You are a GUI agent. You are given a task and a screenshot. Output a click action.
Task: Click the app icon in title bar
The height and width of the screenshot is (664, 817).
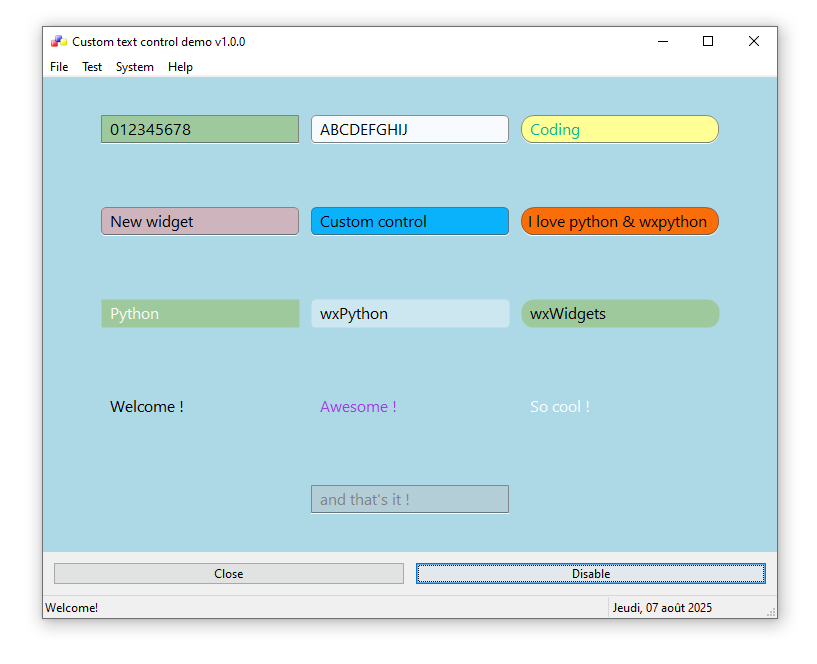(x=59, y=42)
